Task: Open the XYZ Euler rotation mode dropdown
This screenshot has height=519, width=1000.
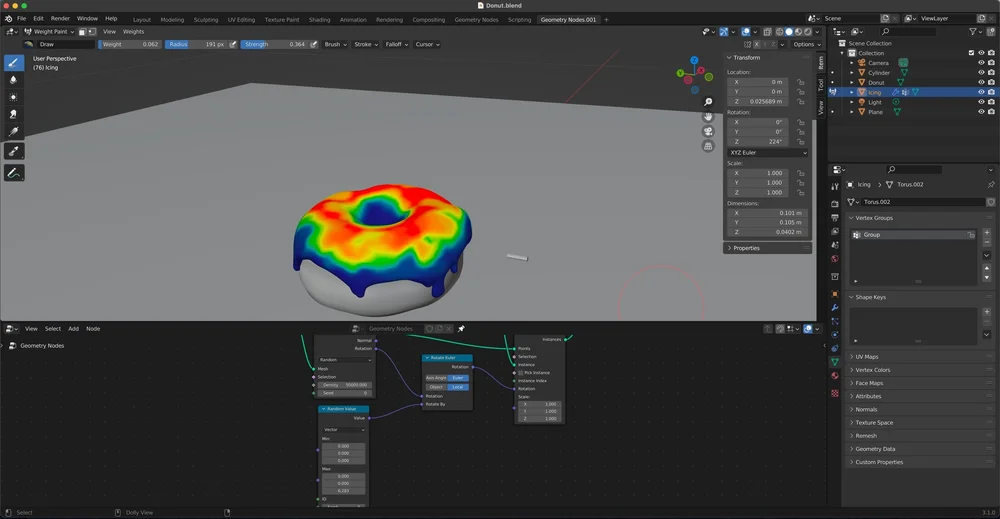Action: (x=768, y=153)
